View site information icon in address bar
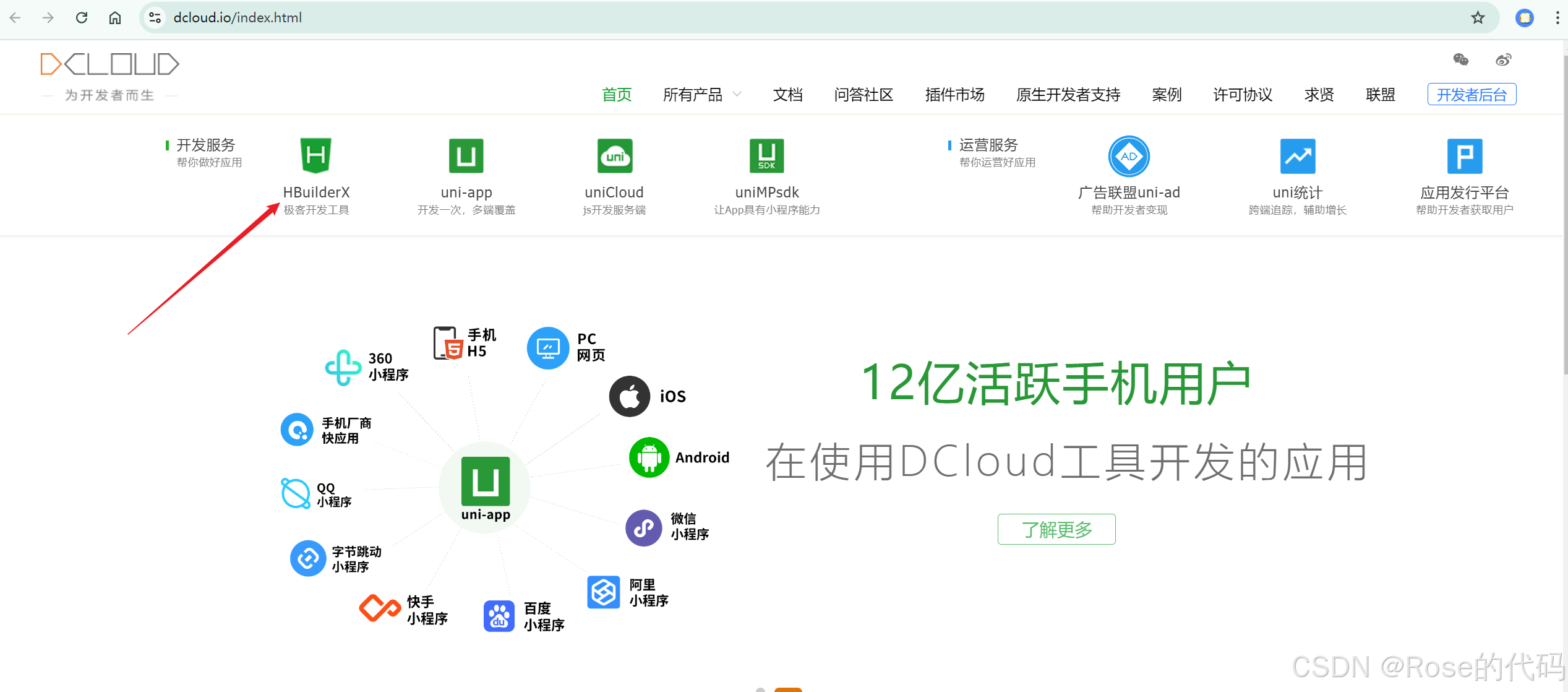The height and width of the screenshot is (692, 1568). 155,17
